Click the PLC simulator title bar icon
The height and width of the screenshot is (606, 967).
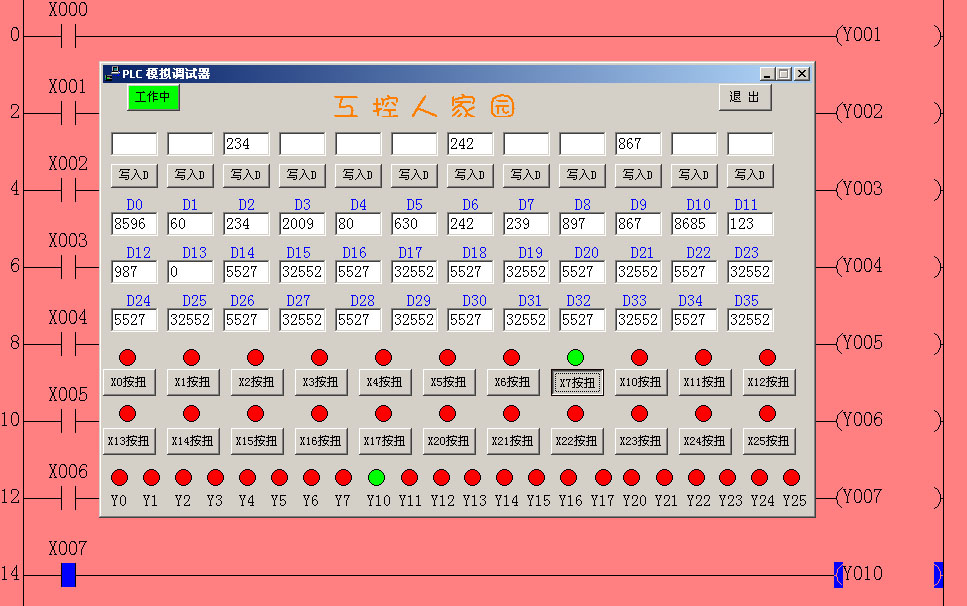coord(111,73)
